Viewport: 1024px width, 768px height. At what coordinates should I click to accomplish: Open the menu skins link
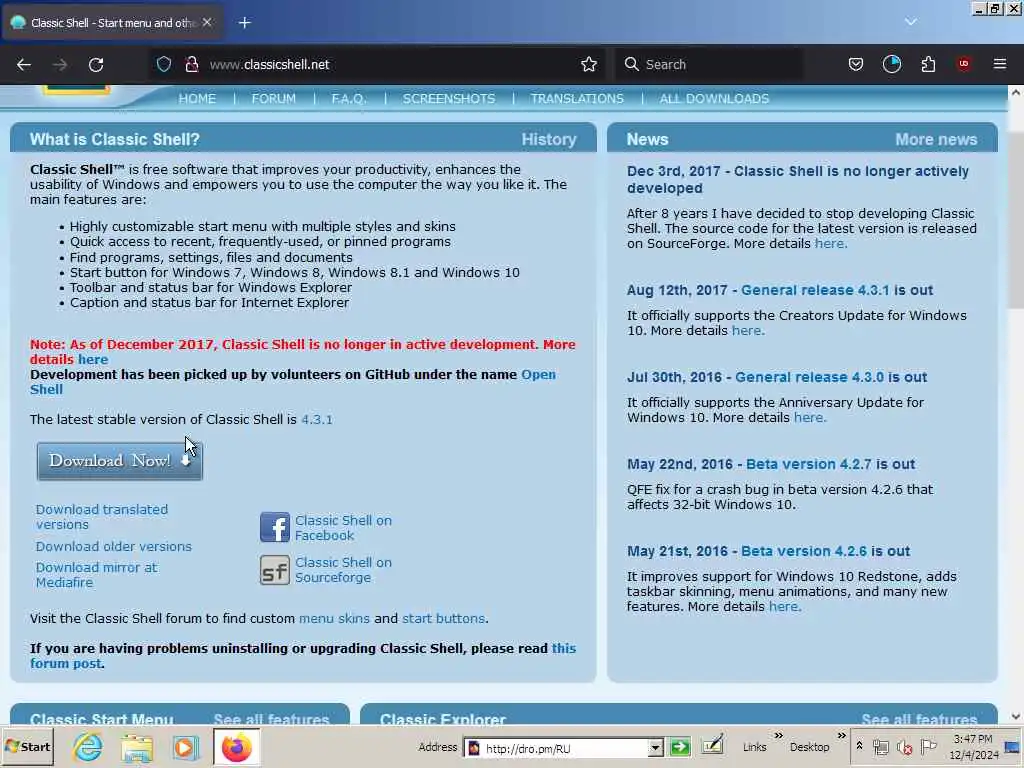point(334,618)
